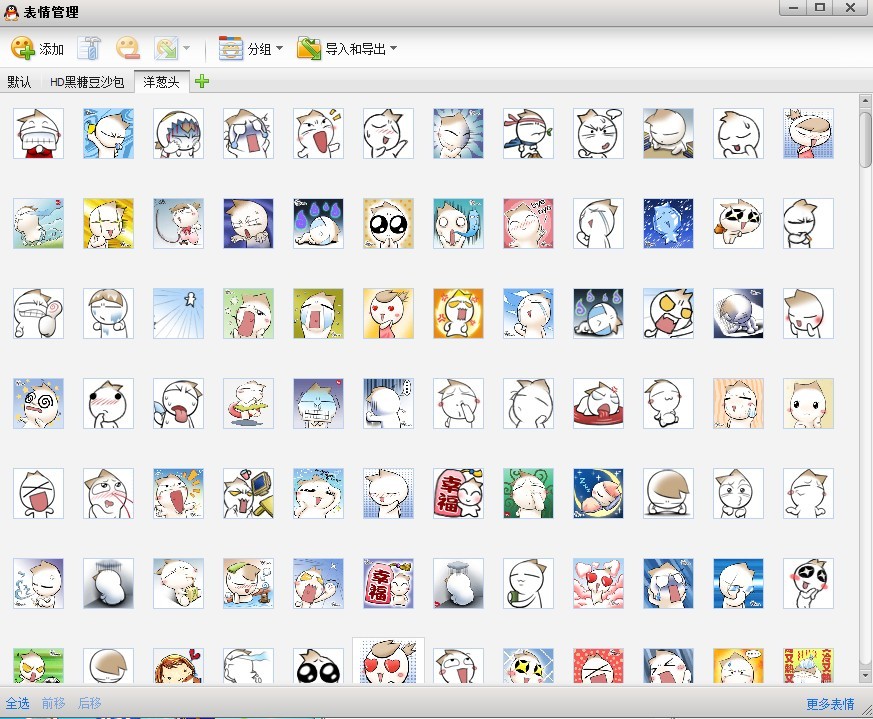This screenshot has height=719, width=873.
Task: Select the dizzy spiral-eyes emoticon
Action: click(x=38, y=404)
